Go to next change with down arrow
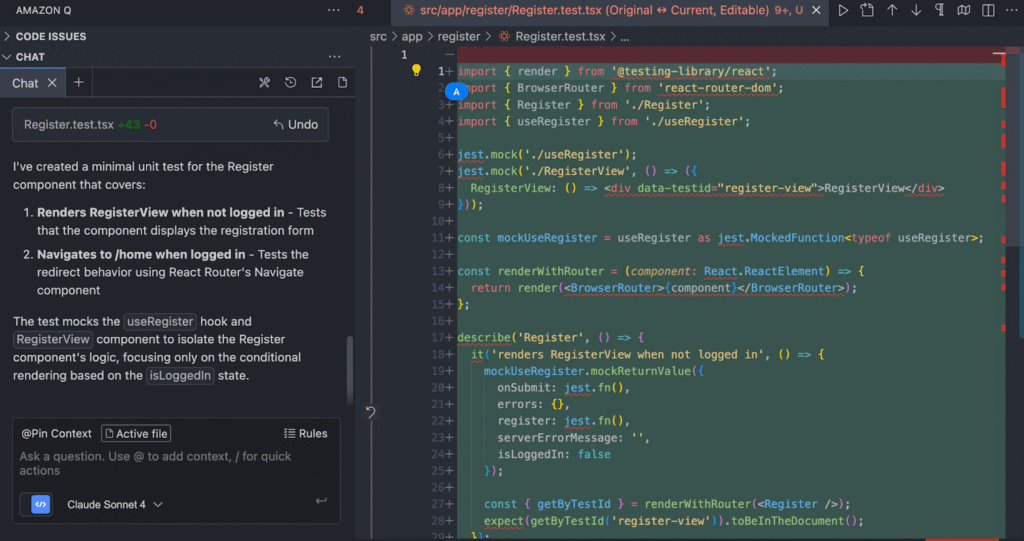The height and width of the screenshot is (541, 1024). 916,10
